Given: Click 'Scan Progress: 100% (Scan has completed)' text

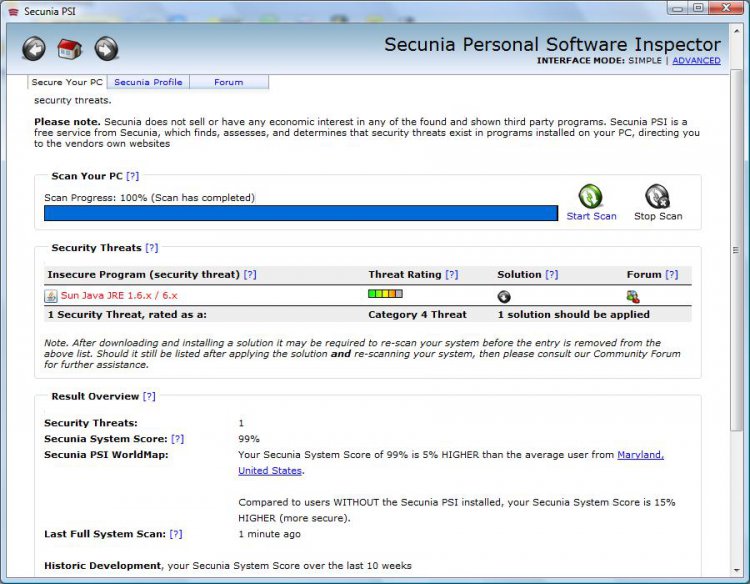Looking at the screenshot, I should [x=149, y=198].
